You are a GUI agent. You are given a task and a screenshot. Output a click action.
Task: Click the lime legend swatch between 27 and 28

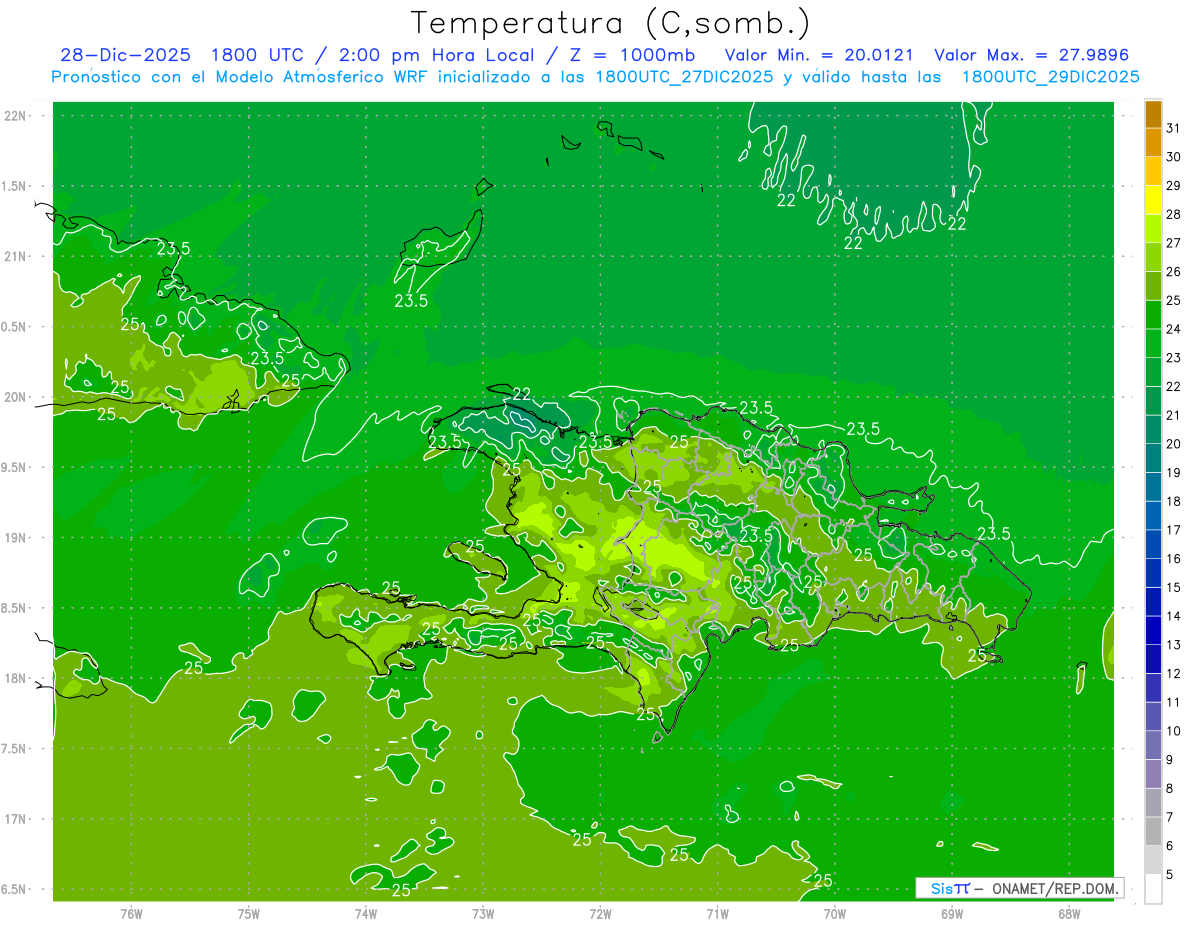coord(1153,228)
